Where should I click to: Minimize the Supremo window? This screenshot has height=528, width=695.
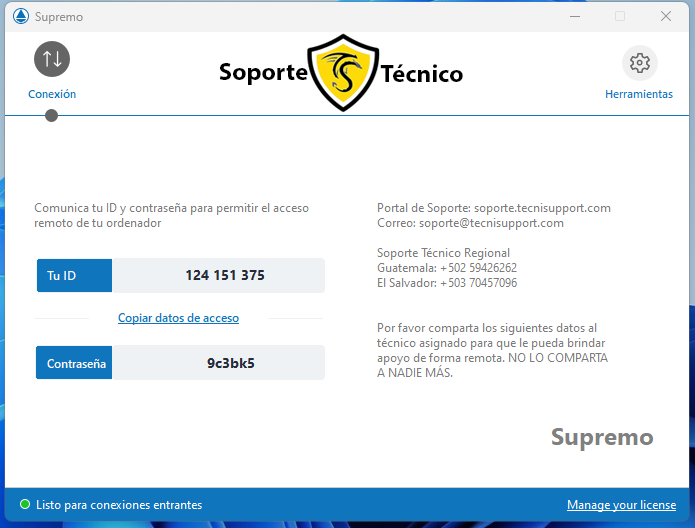click(575, 16)
